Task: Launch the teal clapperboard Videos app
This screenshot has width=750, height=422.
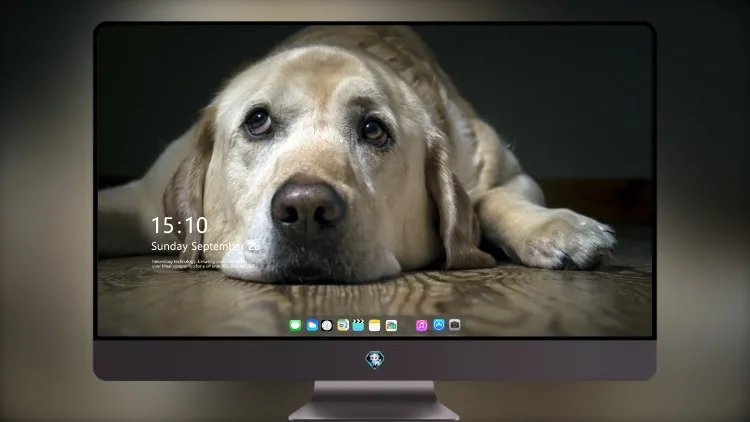Action: point(358,325)
